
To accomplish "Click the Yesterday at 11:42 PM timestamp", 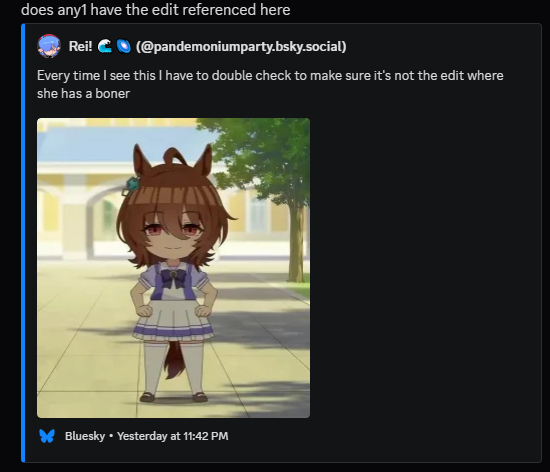I will [x=173, y=436].
